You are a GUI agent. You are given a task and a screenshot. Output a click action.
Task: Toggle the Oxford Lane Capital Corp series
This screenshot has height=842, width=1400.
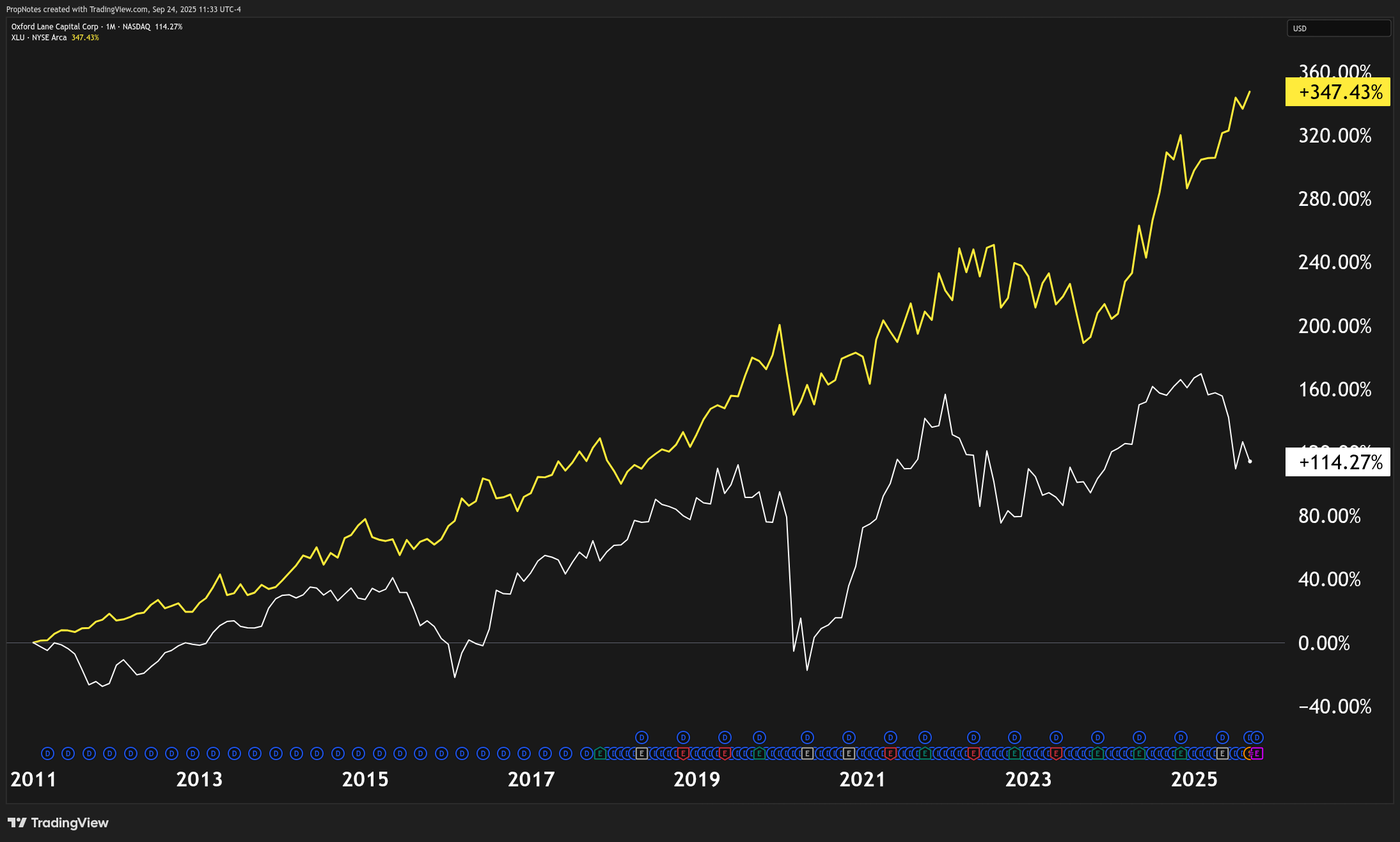[54, 26]
